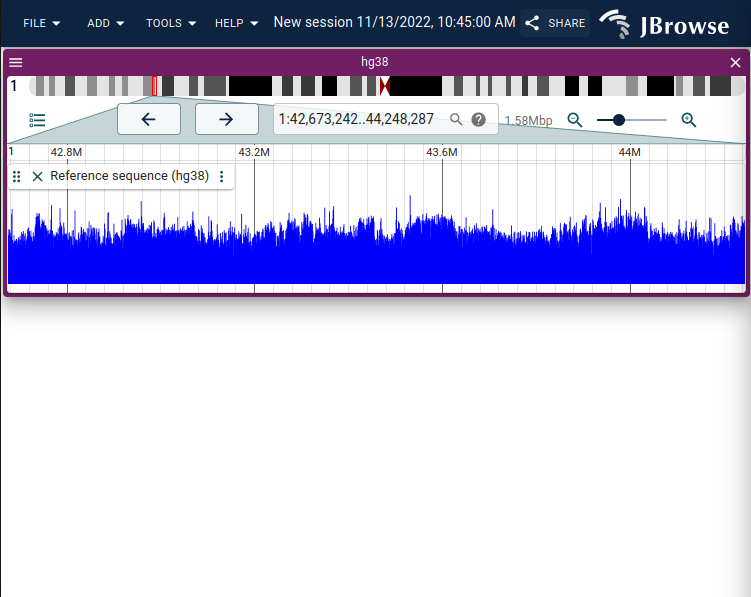Click the 43.2M ruler label

coord(254,152)
